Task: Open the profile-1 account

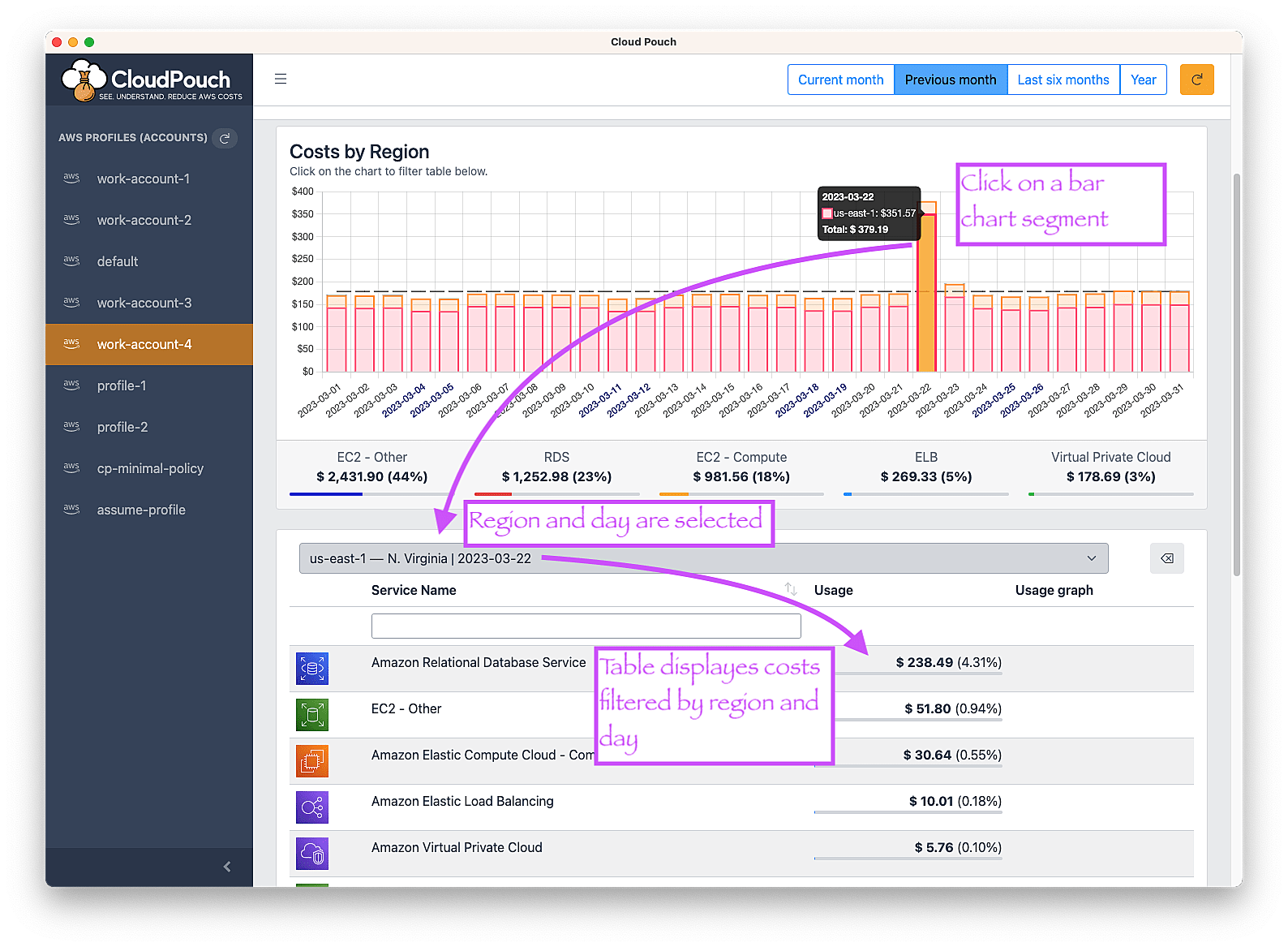Action: click(149, 385)
